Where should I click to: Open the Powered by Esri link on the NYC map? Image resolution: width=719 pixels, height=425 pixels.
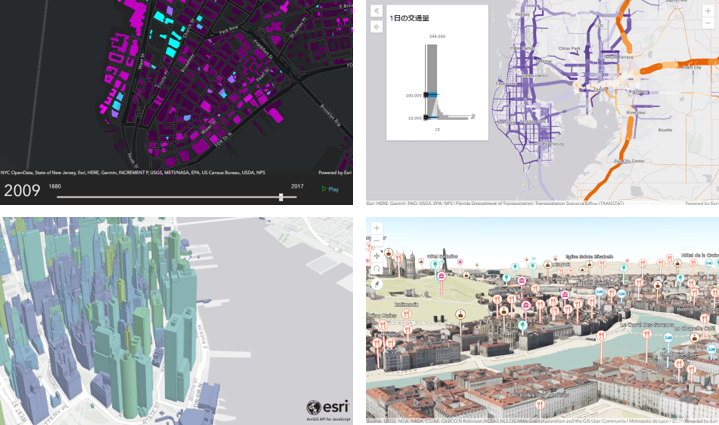tap(335, 173)
